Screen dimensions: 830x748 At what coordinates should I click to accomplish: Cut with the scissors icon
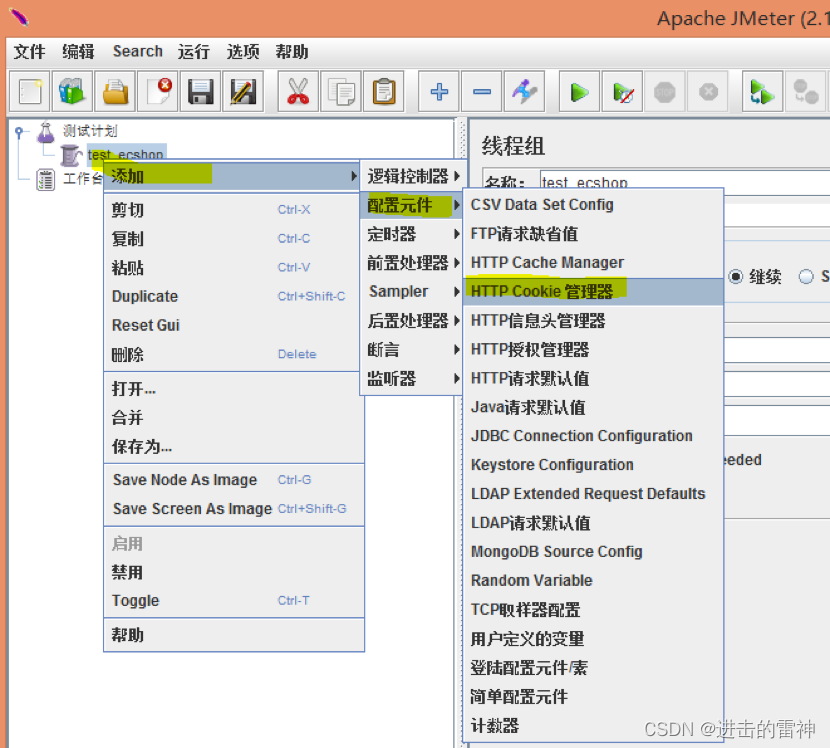point(299,92)
